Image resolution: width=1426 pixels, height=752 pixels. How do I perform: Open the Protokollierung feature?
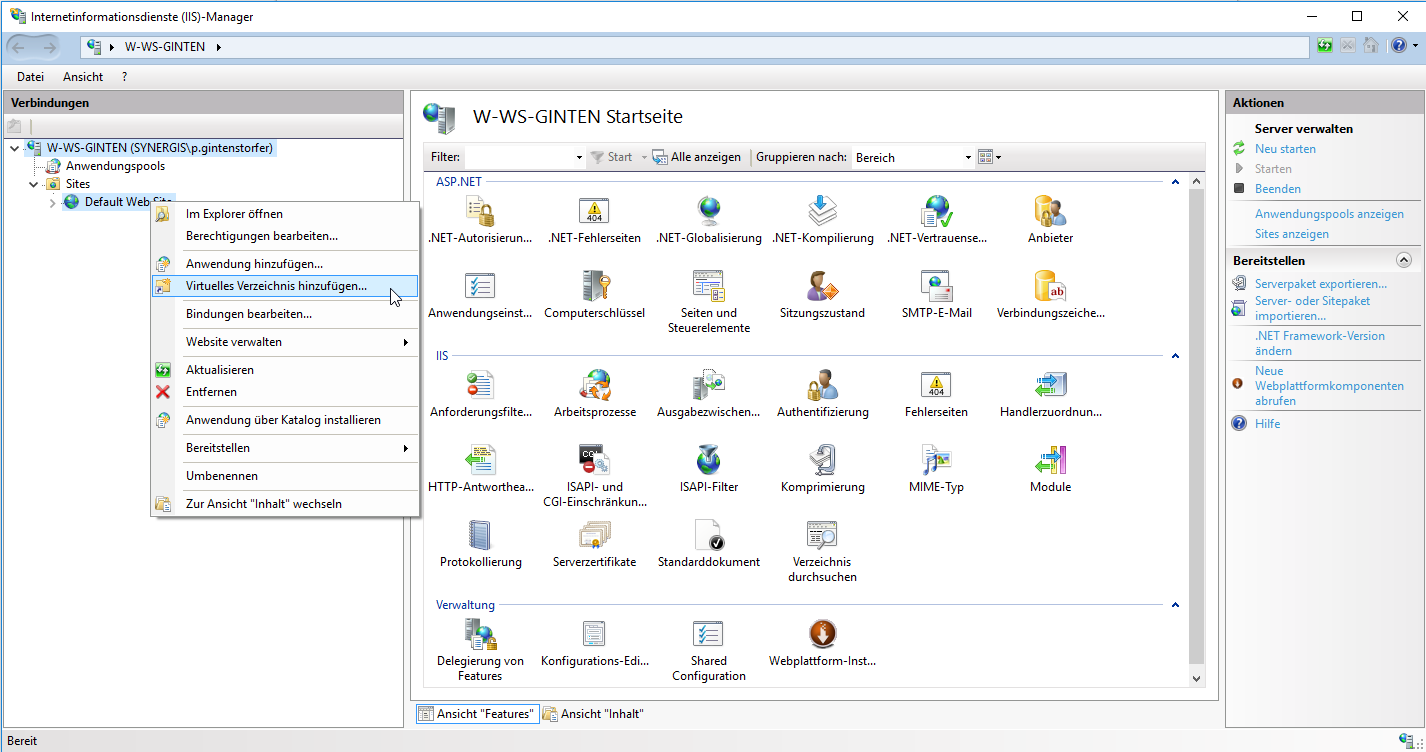tap(480, 542)
